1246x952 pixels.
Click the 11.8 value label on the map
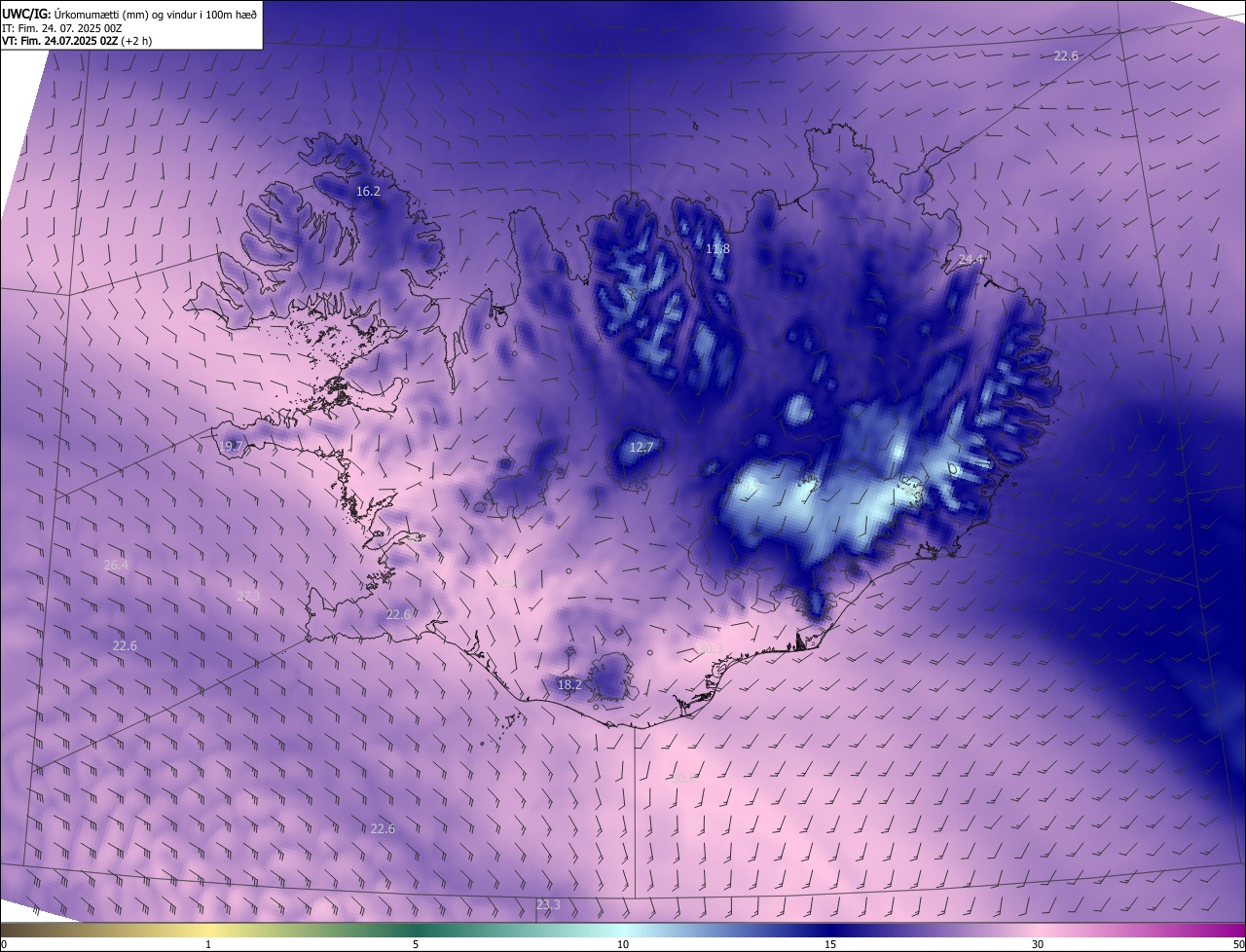point(717,249)
